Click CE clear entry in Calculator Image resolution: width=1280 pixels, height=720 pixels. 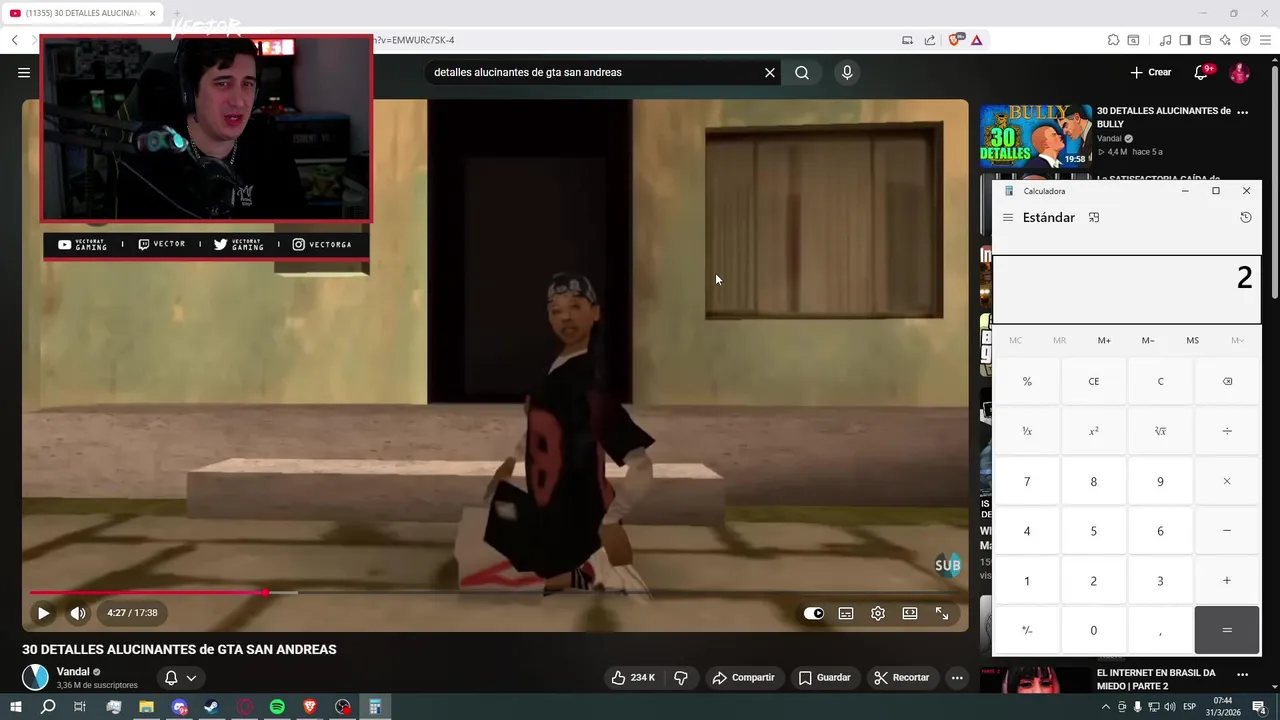click(1093, 381)
